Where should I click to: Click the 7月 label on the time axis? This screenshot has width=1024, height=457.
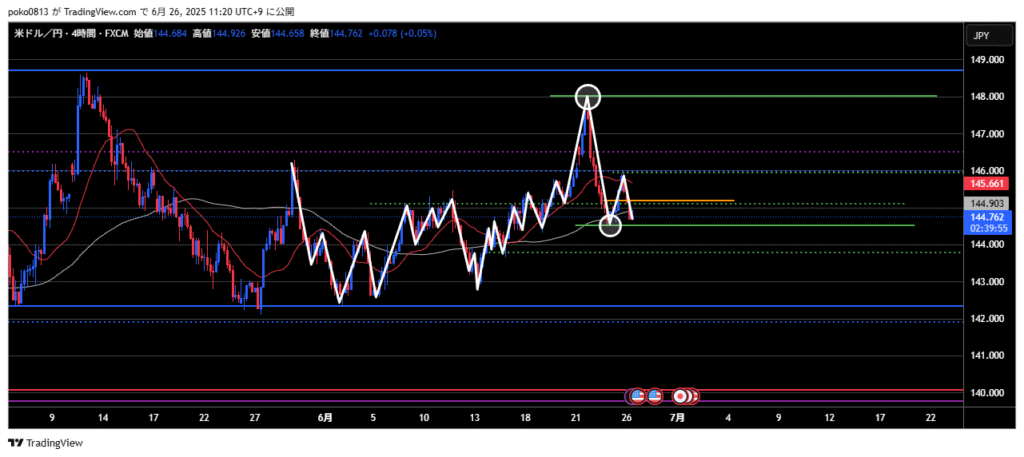pyautogui.click(x=677, y=416)
